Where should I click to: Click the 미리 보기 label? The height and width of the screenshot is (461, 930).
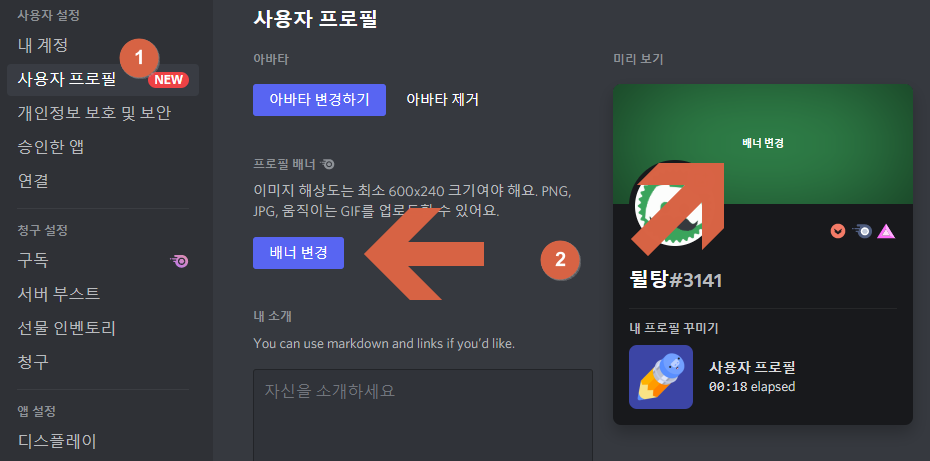pyautogui.click(x=638, y=59)
